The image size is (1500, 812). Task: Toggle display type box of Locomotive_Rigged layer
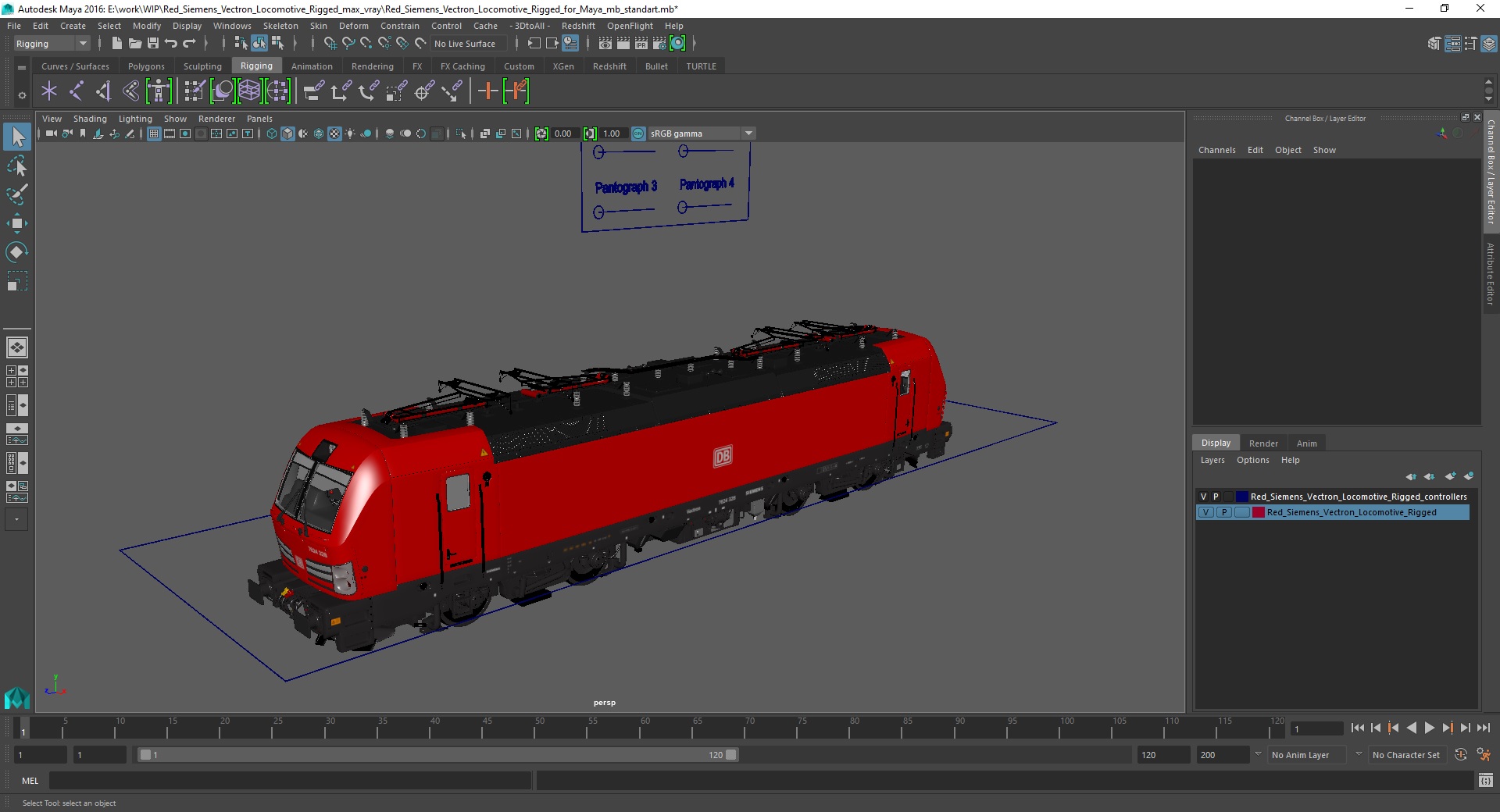[1241, 512]
